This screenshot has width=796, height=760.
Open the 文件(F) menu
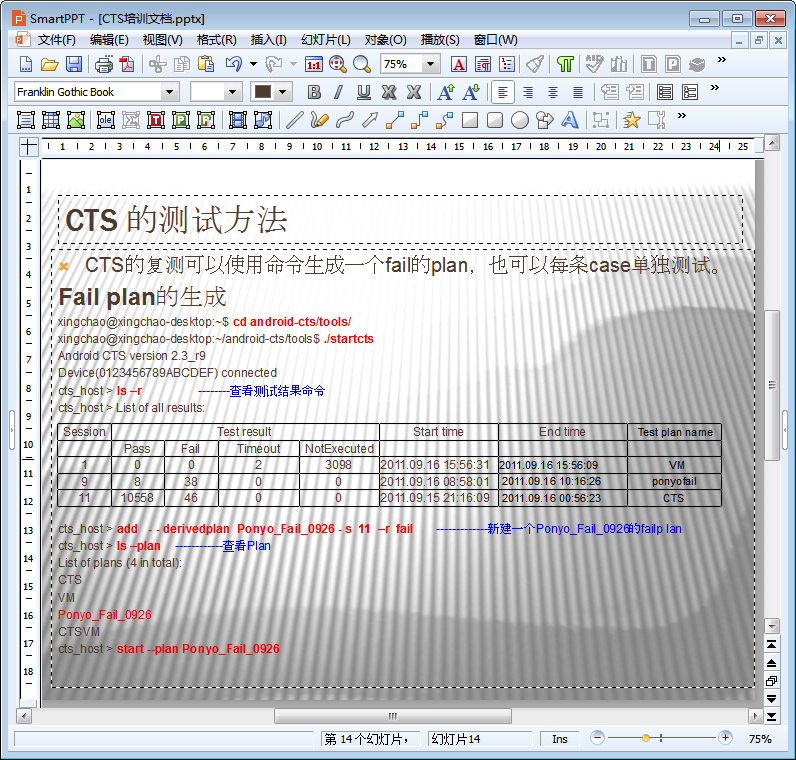pos(56,40)
